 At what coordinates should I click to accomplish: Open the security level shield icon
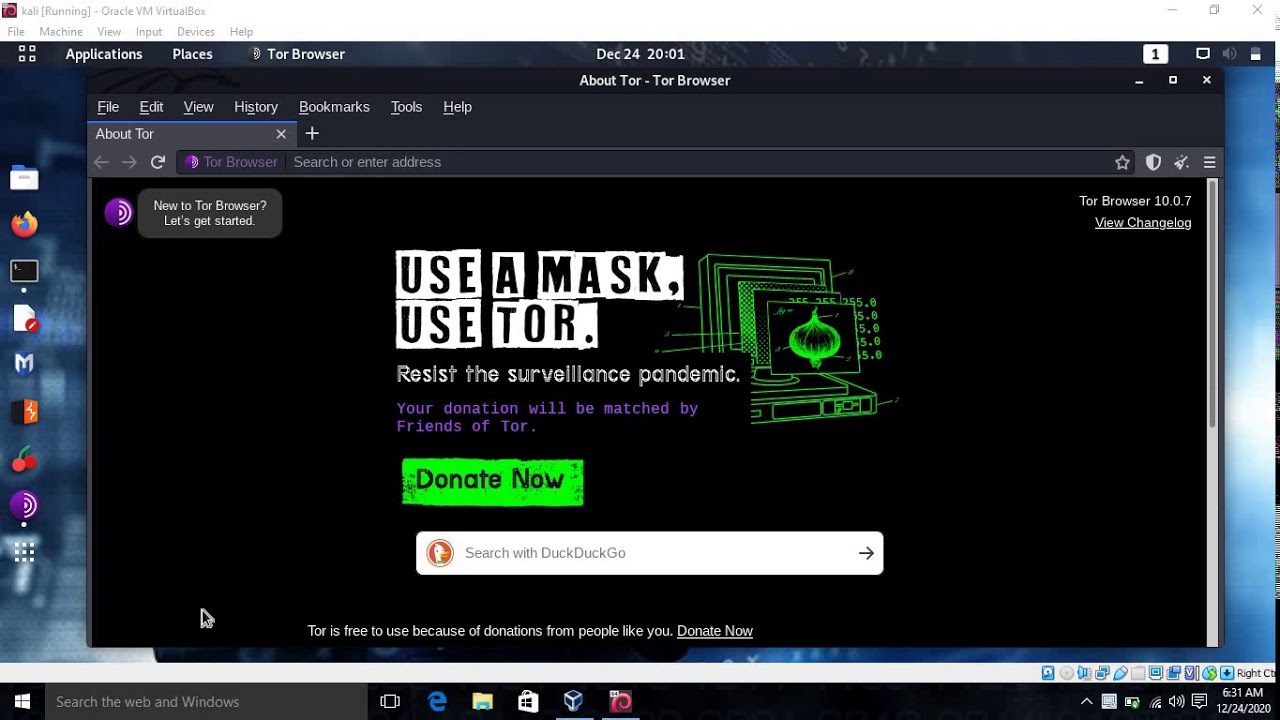[x=1153, y=162]
